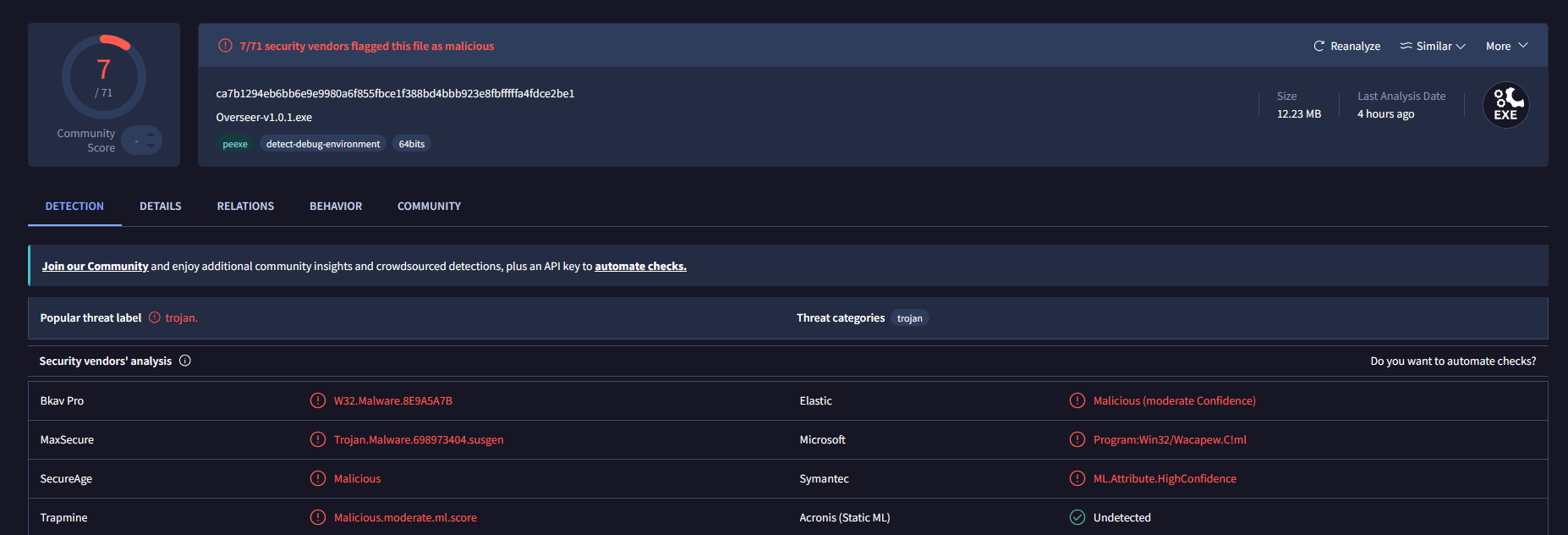Image resolution: width=1568 pixels, height=535 pixels.
Task: Click Malicious (moderate Confidence) result
Action: click(1175, 400)
